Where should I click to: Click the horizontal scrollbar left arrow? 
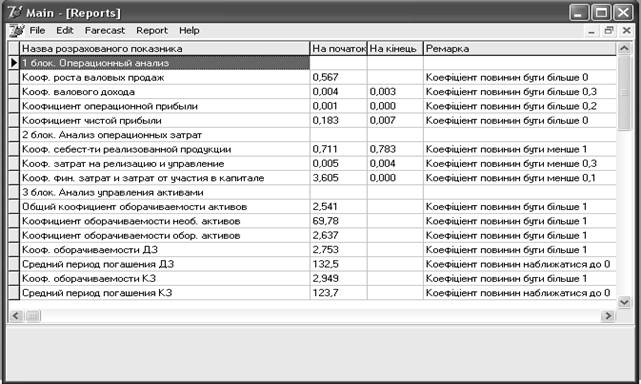[x=16, y=316]
